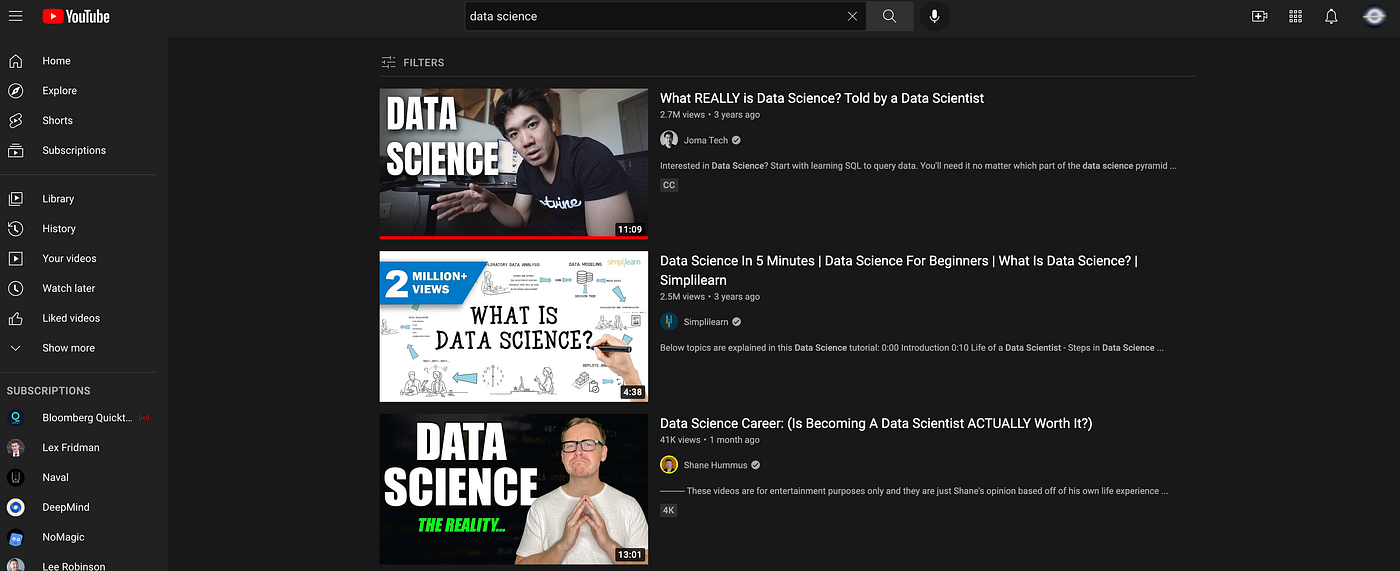
Task: Click the Liked videos thumbs-up icon
Action: click(16, 318)
